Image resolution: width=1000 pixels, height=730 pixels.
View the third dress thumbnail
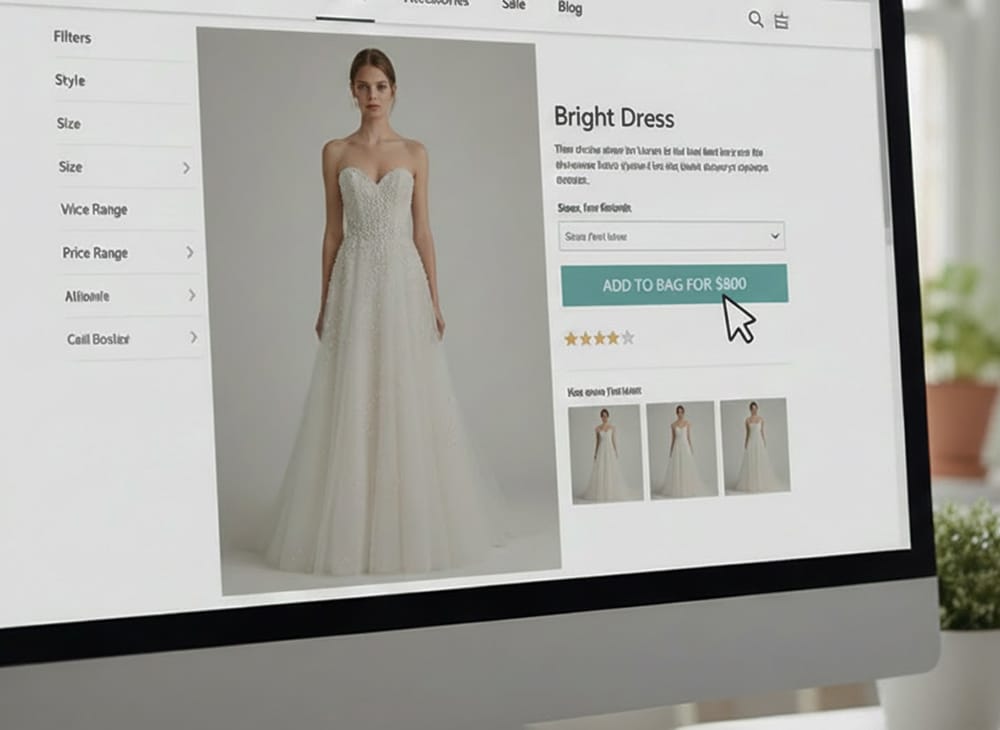pyautogui.click(x=754, y=445)
